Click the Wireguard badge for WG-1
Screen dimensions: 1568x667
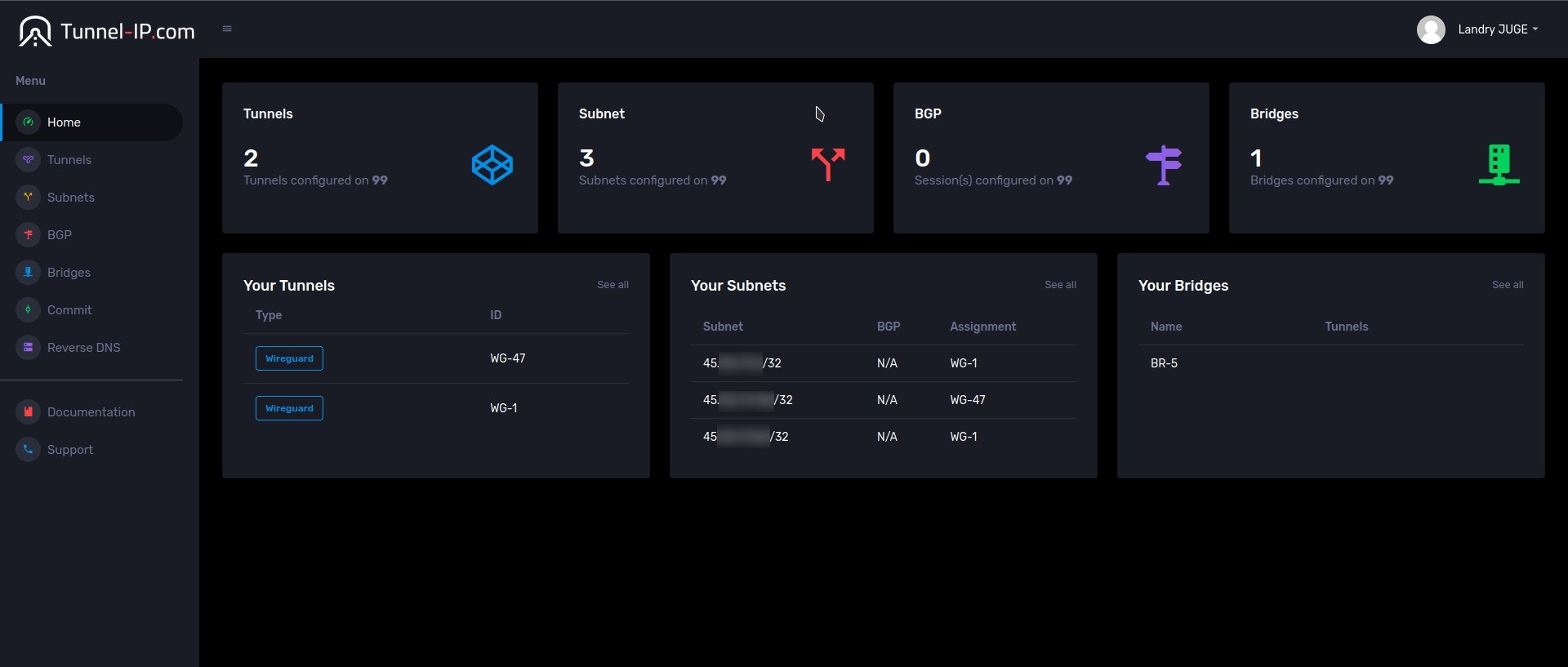[289, 408]
